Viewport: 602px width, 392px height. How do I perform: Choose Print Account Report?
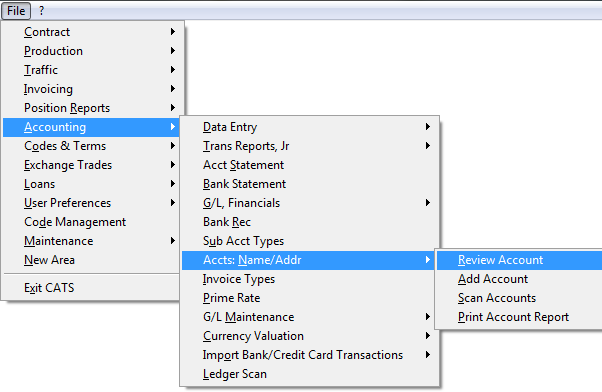point(519,317)
